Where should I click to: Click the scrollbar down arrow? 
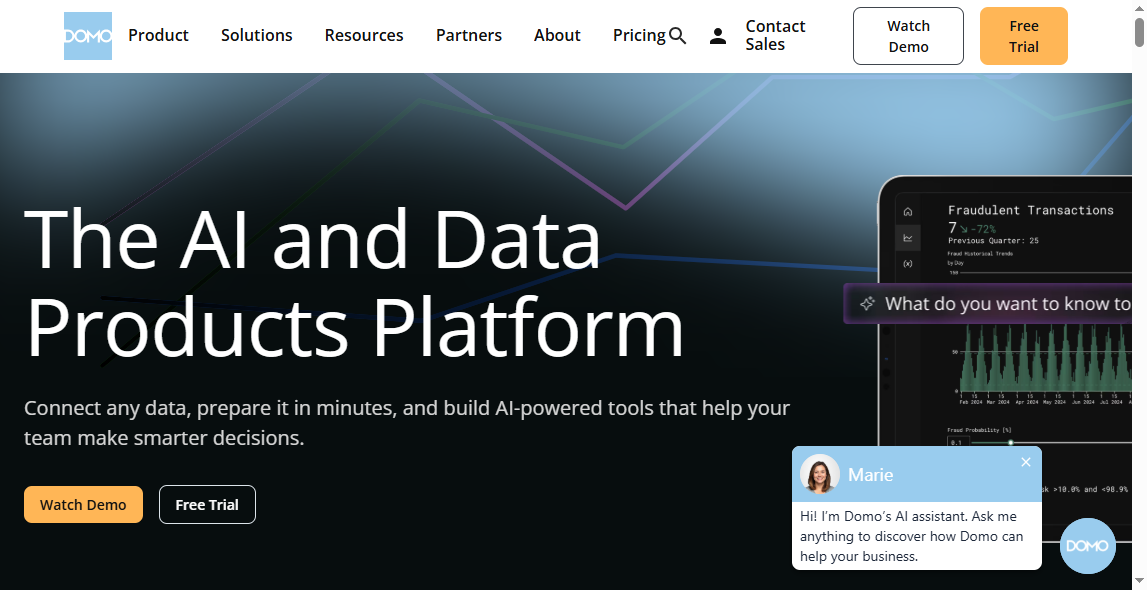[1140, 583]
